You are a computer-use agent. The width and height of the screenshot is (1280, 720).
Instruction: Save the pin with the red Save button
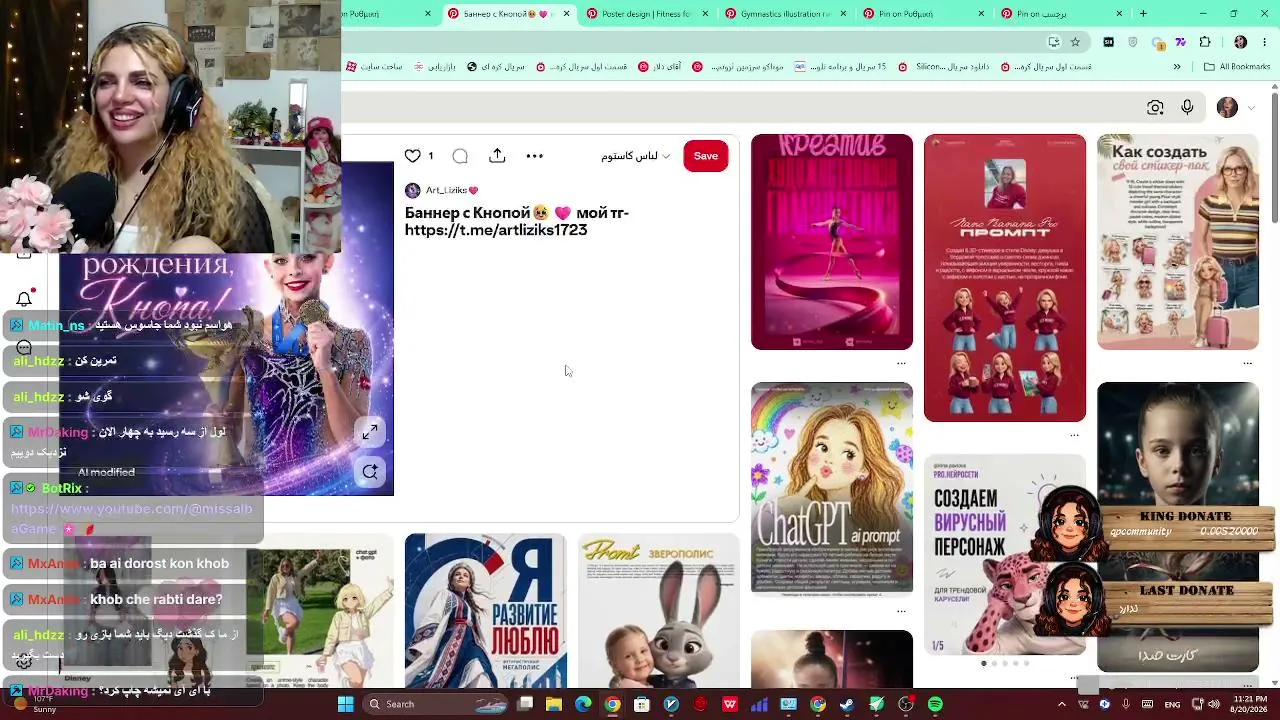click(706, 156)
